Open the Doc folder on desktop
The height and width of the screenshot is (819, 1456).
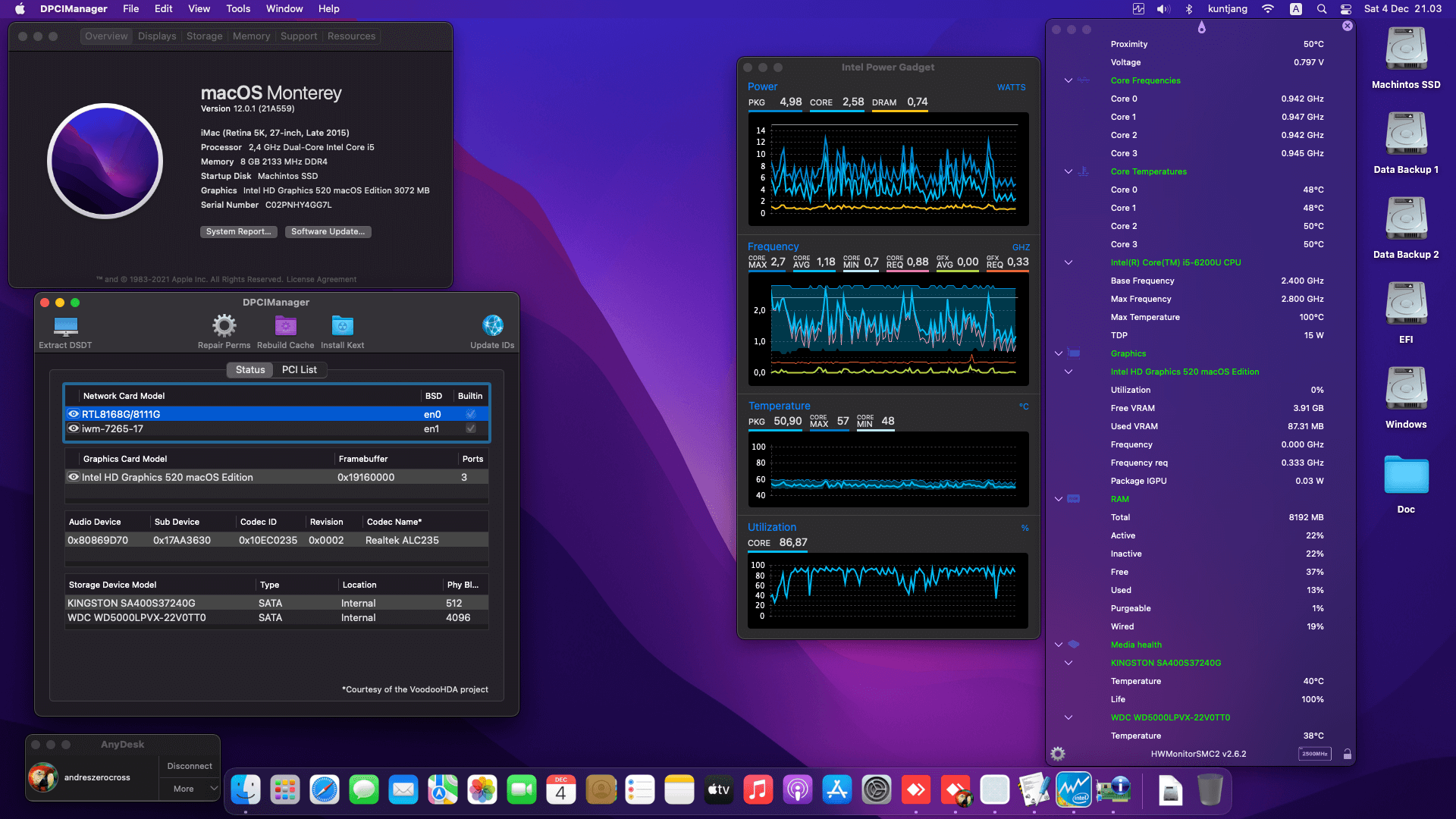pos(1406,475)
